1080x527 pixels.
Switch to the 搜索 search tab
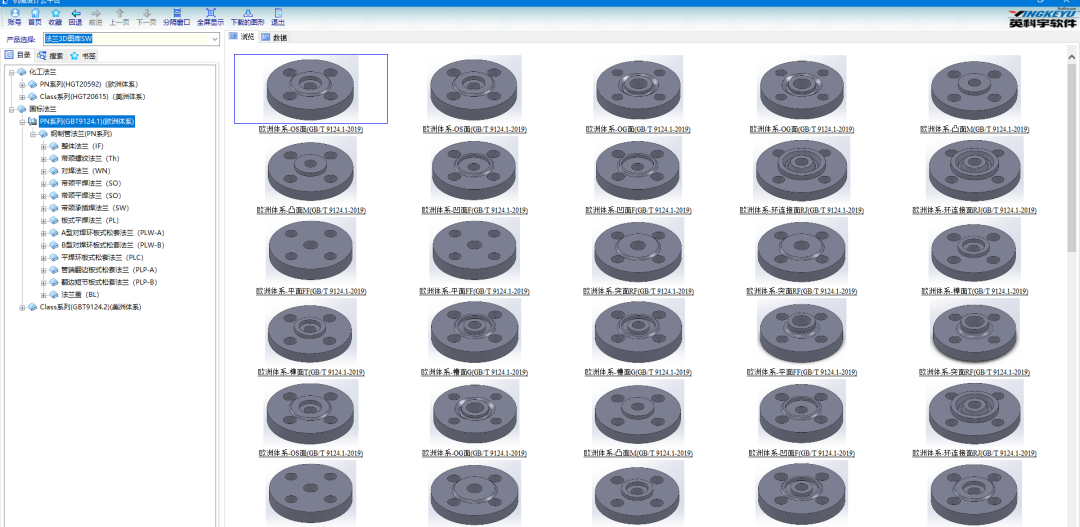click(51, 56)
